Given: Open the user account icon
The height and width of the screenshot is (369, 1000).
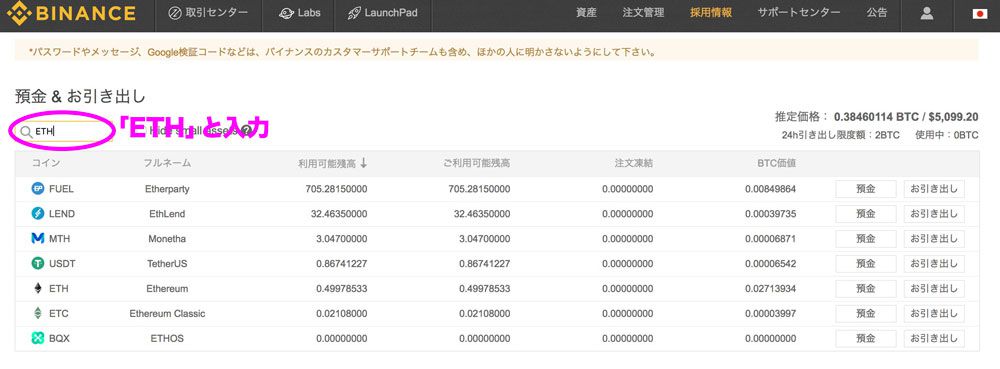Looking at the screenshot, I should point(927,13).
